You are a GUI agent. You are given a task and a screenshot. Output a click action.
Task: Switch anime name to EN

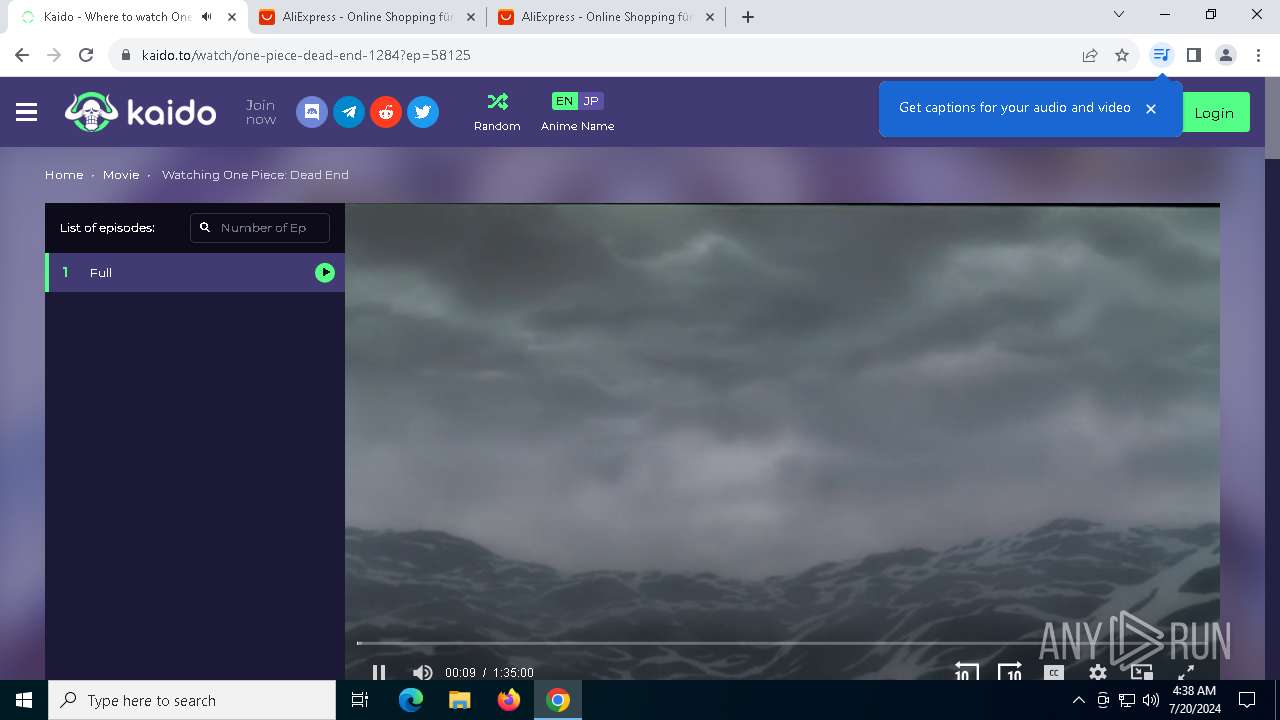(x=565, y=101)
